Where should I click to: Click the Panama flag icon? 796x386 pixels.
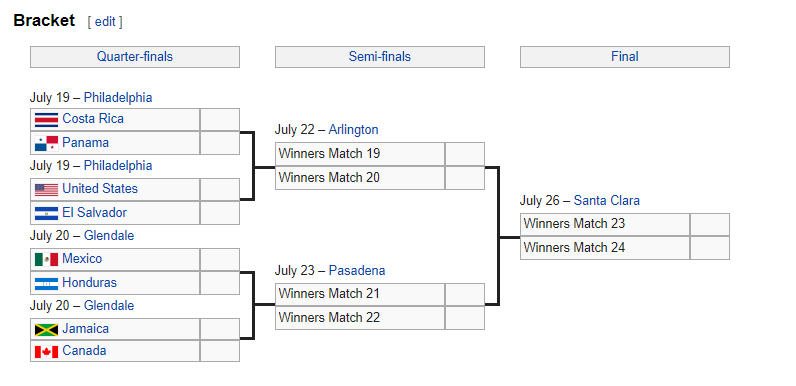pyautogui.click(x=46, y=143)
